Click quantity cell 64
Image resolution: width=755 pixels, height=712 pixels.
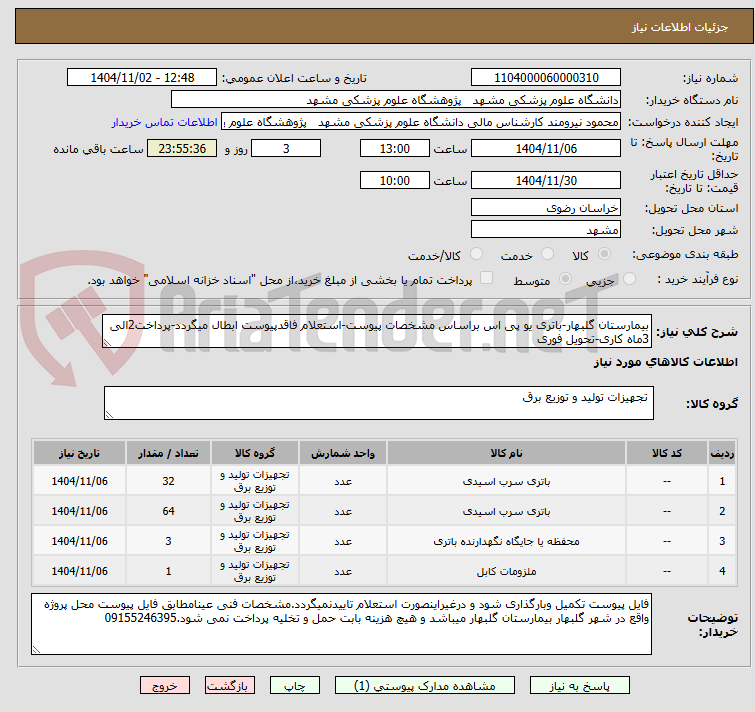tap(168, 511)
